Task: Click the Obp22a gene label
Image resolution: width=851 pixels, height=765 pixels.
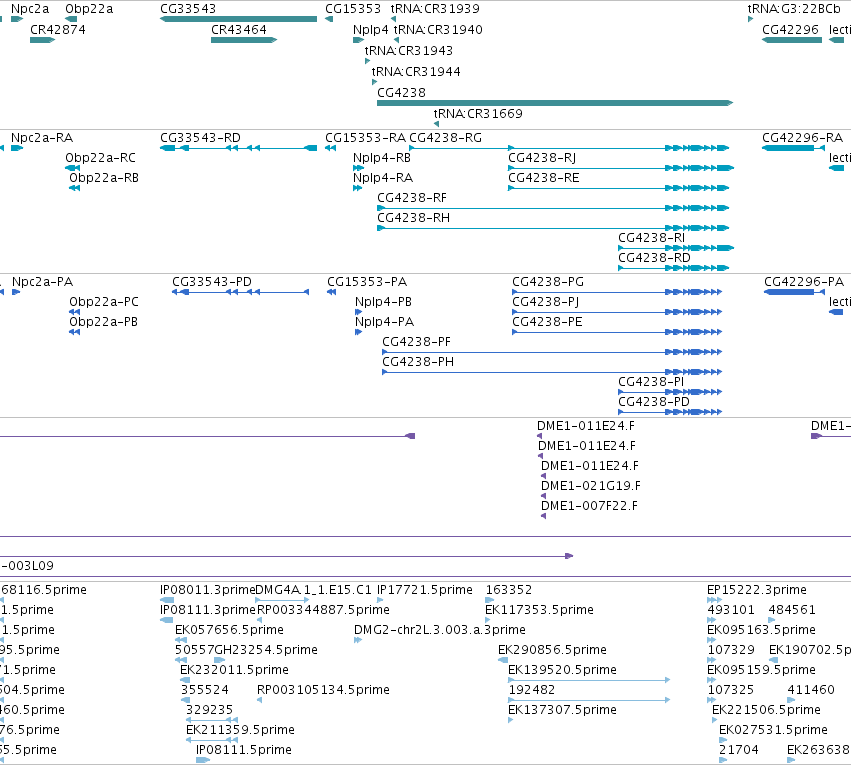Action: (89, 9)
